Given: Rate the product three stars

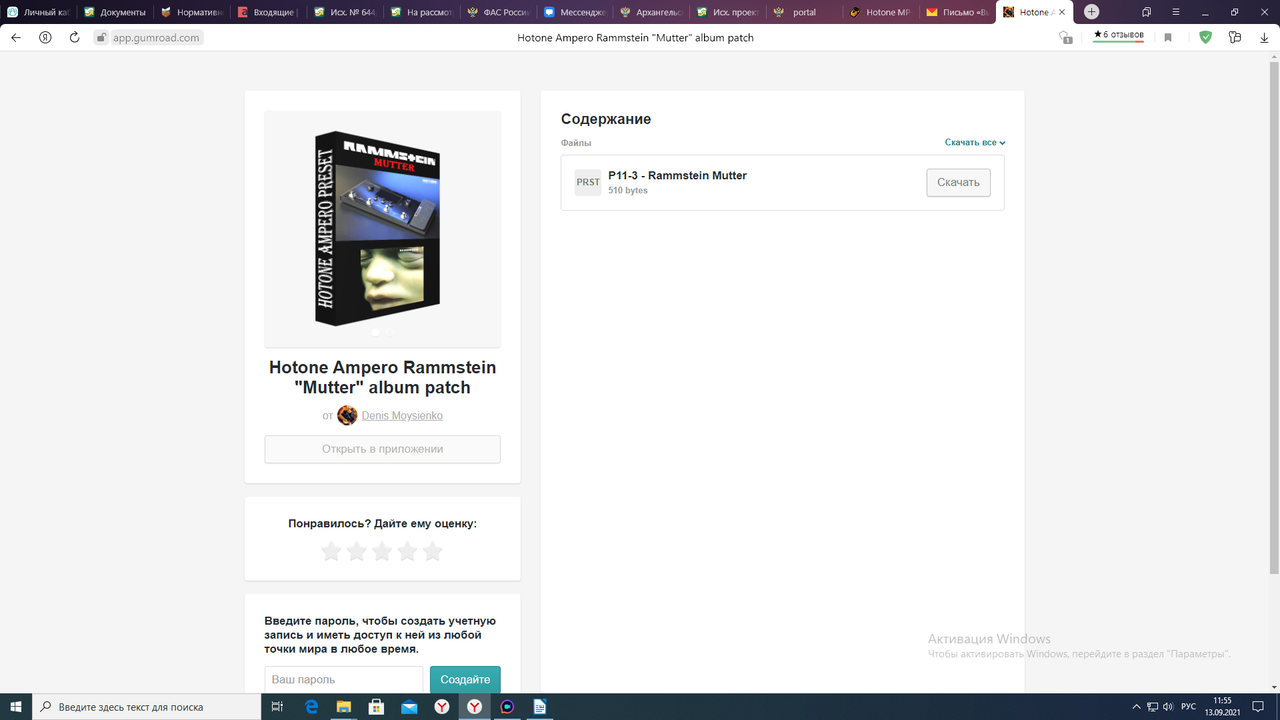Looking at the screenshot, I should (382, 551).
